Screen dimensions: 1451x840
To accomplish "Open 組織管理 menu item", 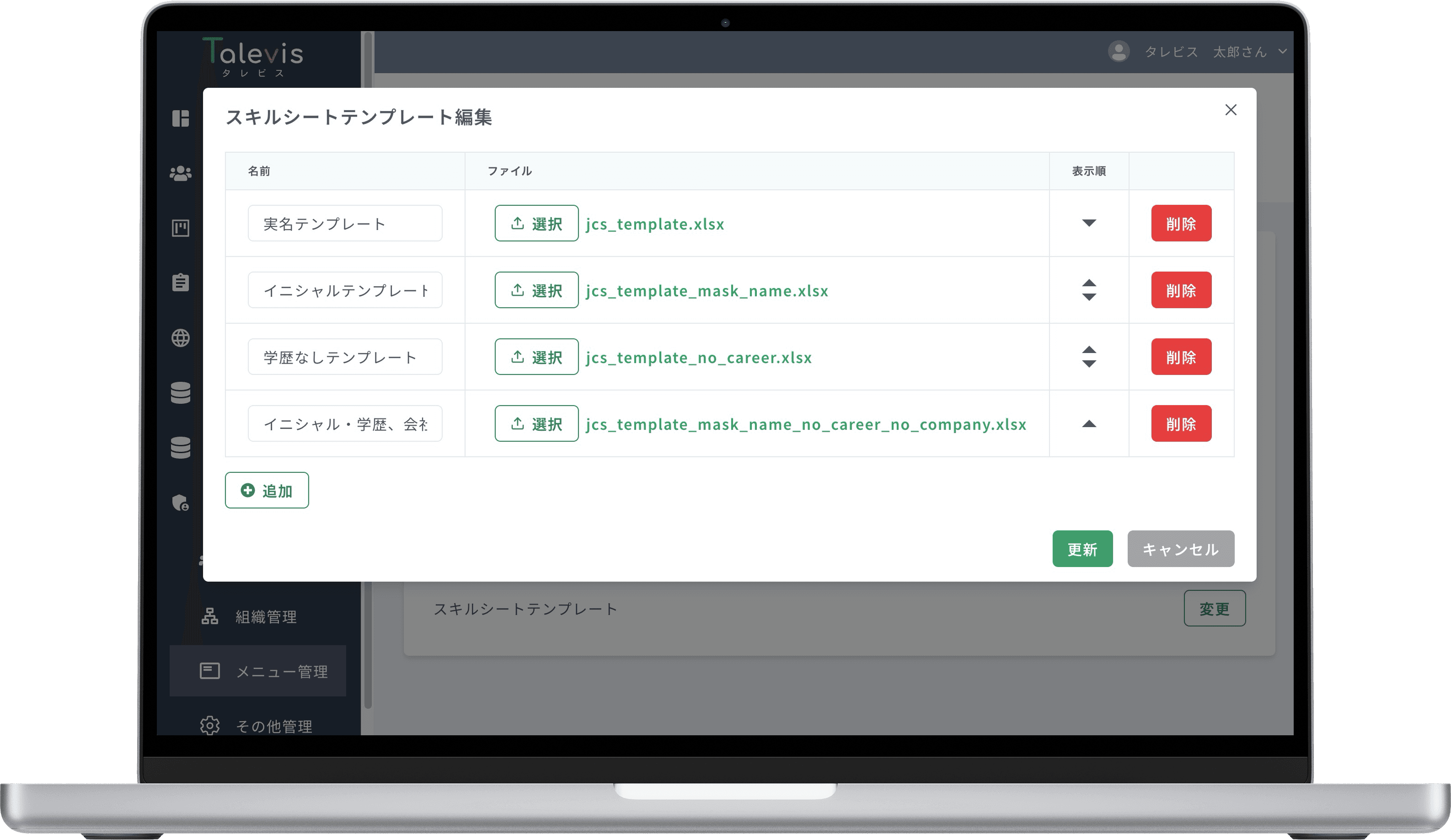I will 257,616.
